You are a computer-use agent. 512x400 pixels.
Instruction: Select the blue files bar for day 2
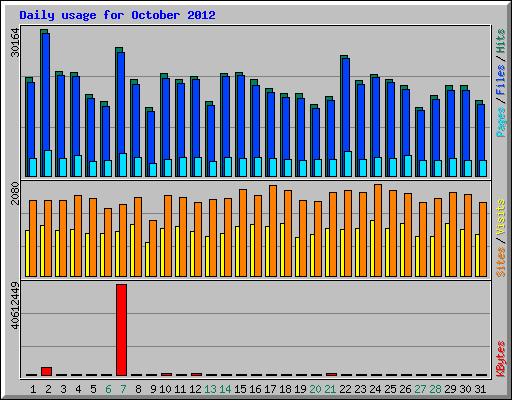coord(46,92)
